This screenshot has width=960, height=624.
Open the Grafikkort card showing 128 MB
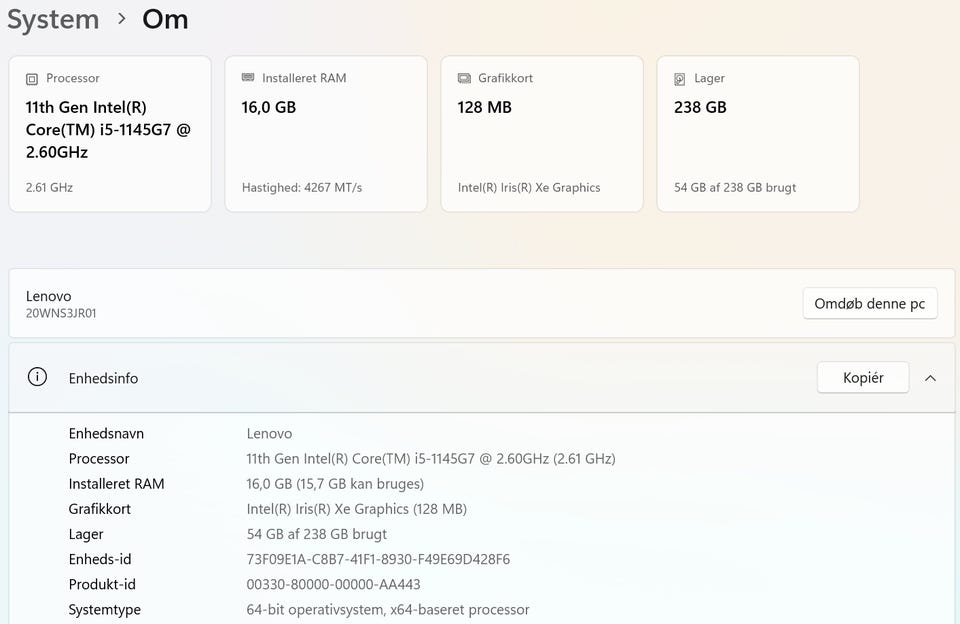coord(542,134)
